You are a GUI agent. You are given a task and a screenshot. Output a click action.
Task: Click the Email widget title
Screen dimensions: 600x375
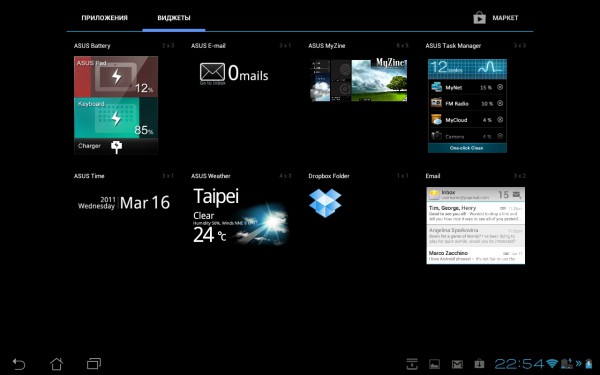click(433, 176)
